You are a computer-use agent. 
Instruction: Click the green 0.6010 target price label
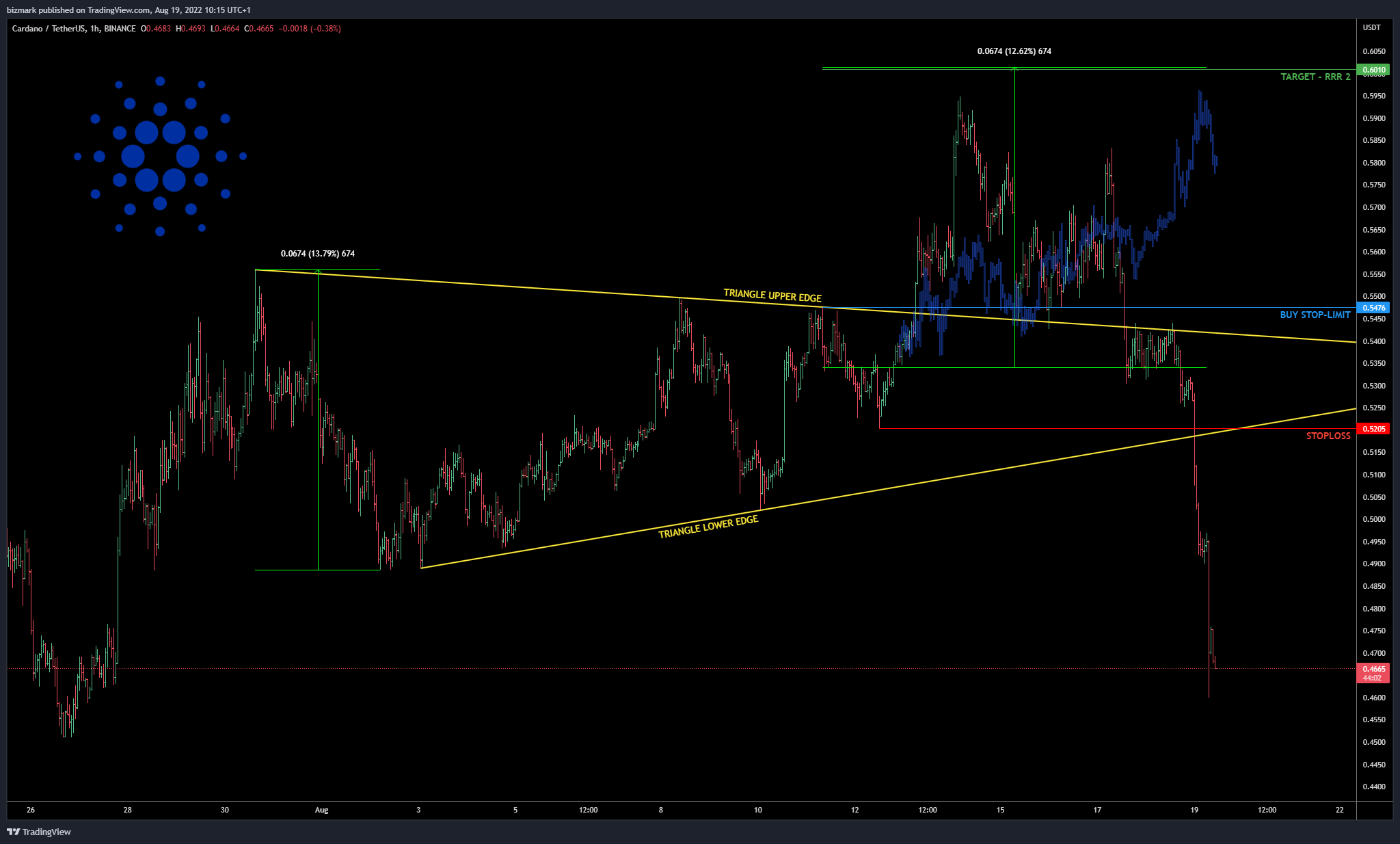coord(1374,70)
